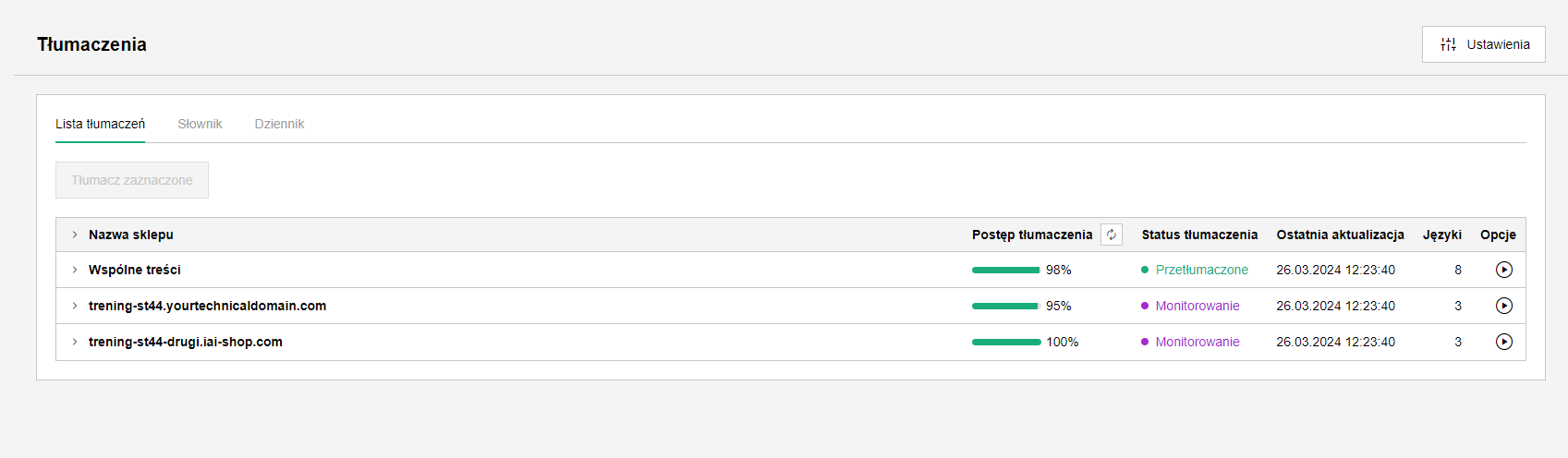Click play icon for trening-st44-drugi.iai-shop.com row
Screen dimensions: 1568x458
1504,342
